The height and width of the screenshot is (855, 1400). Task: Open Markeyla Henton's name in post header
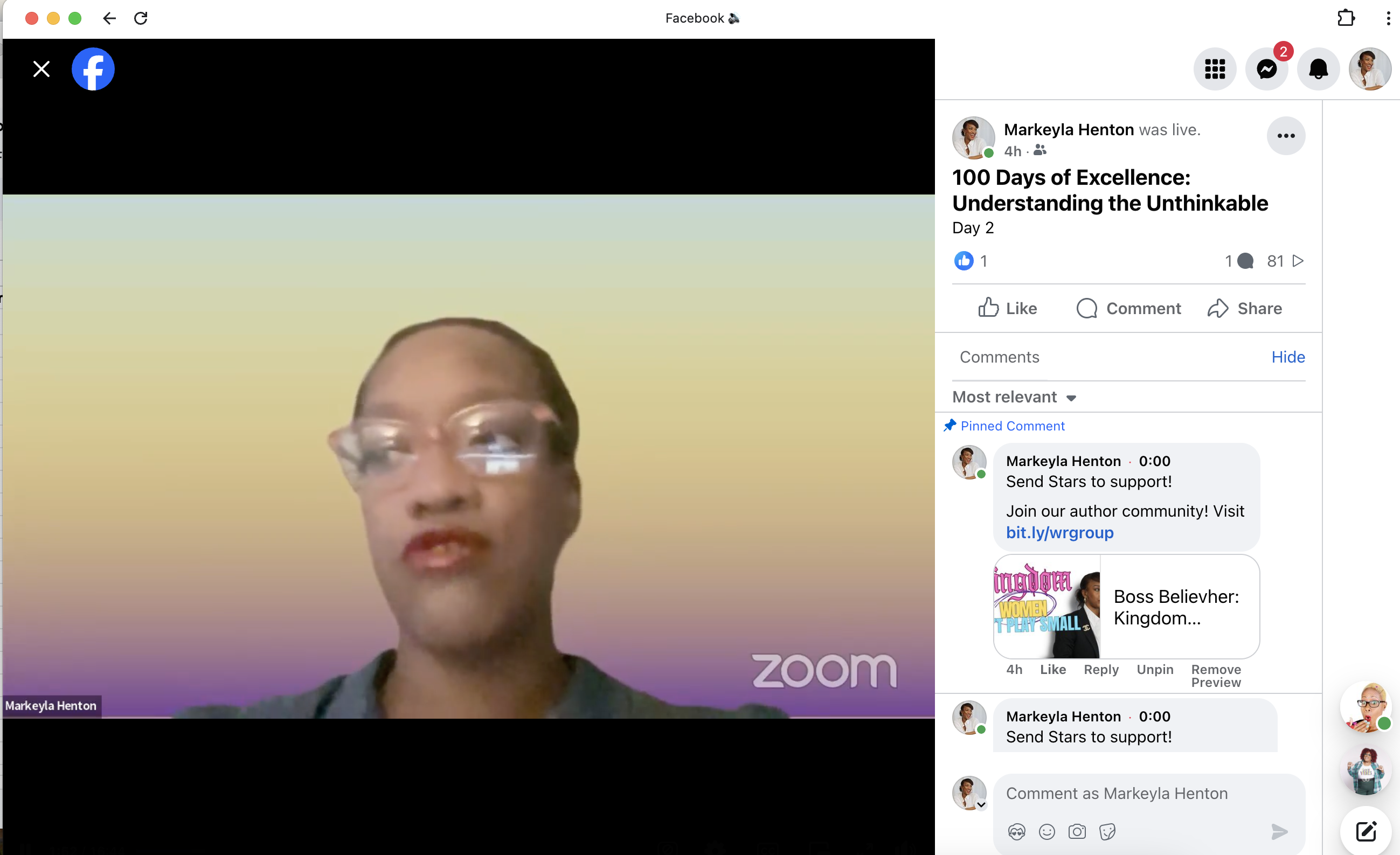(x=1069, y=129)
